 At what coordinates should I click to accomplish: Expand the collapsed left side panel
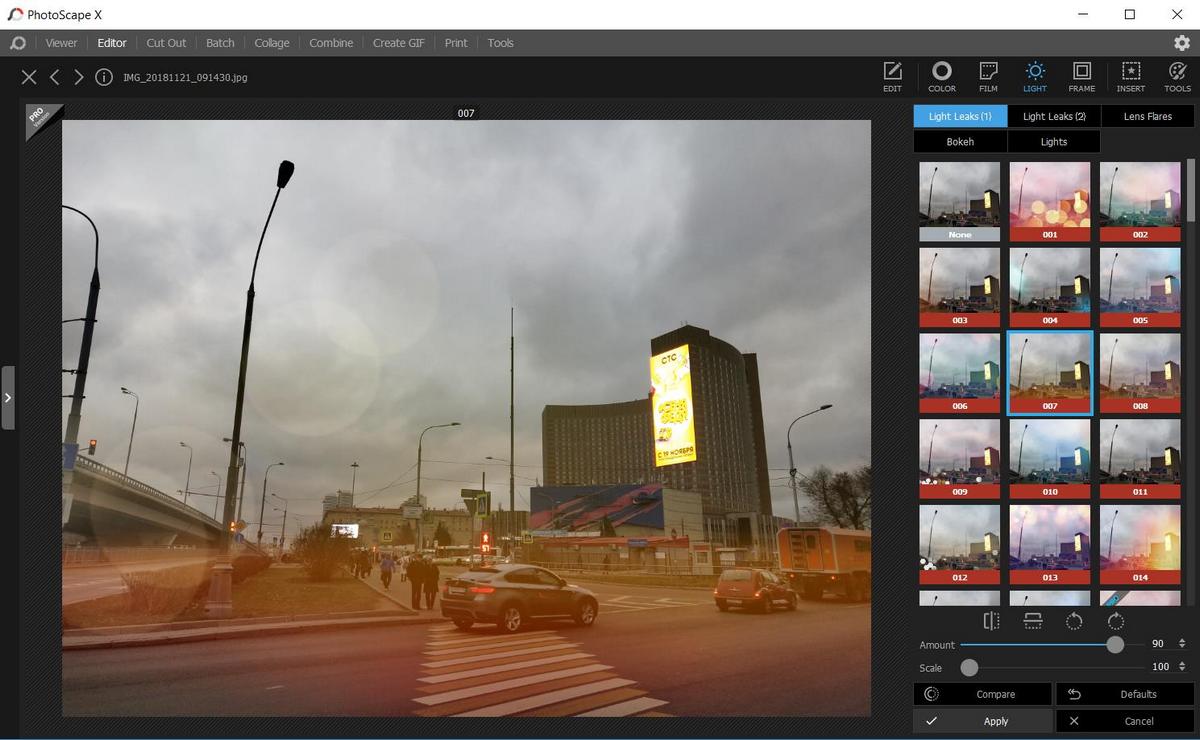[x=8, y=397]
